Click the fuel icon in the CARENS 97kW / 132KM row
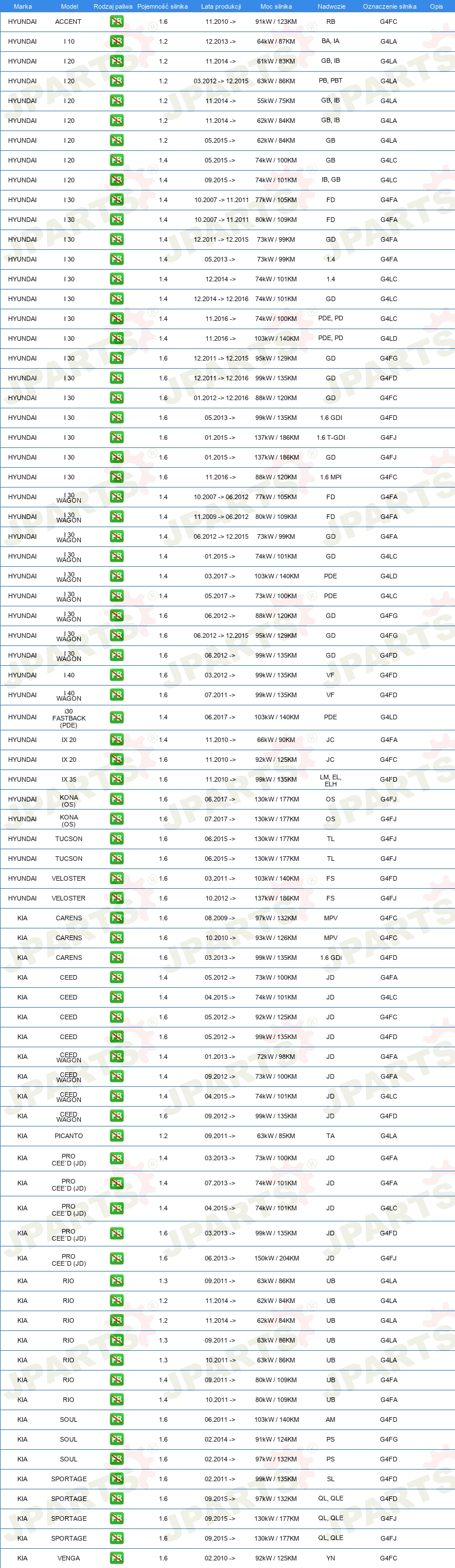Screen dimensions: 455x1568 pos(116,918)
